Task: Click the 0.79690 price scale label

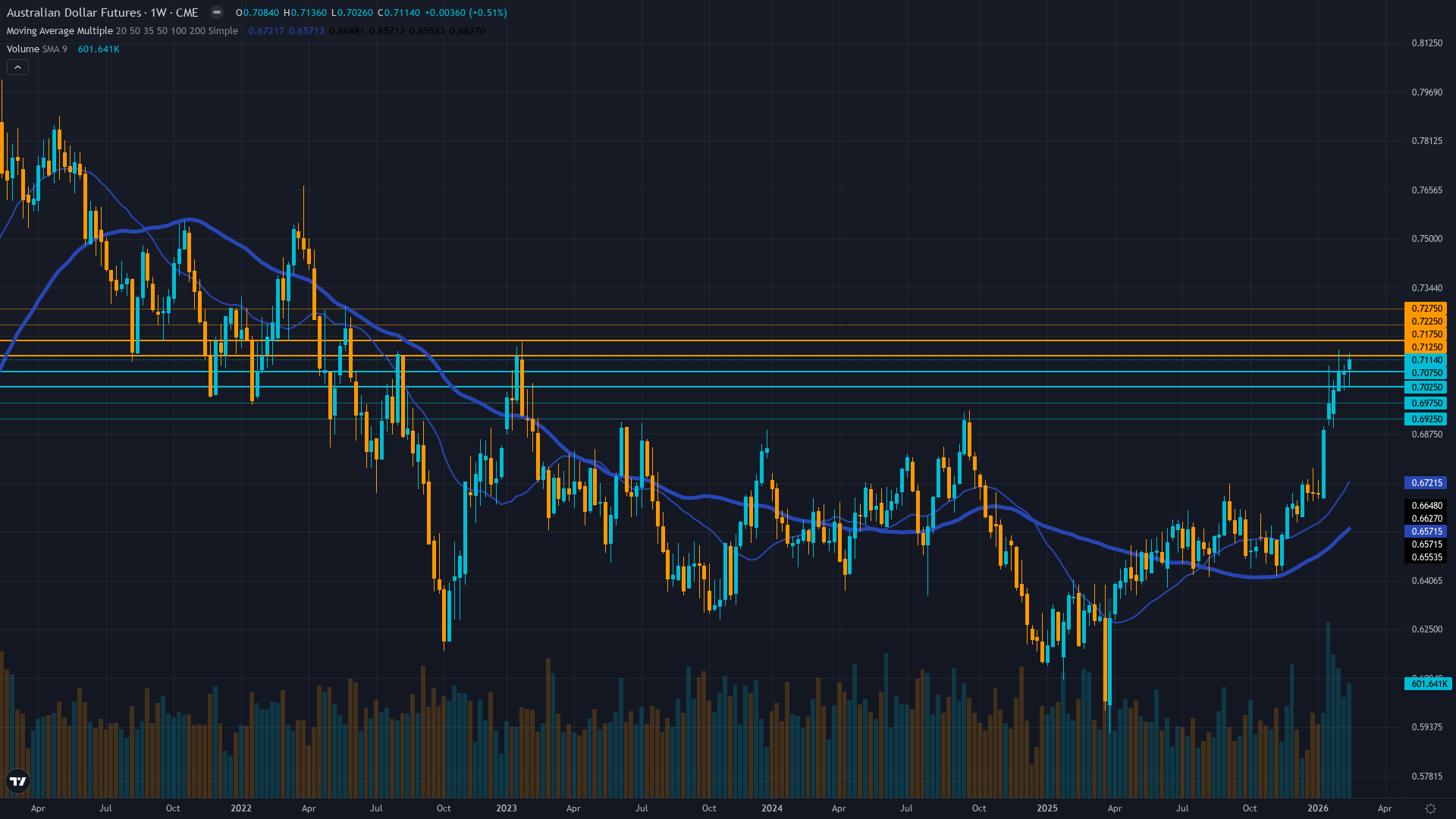Action: tap(1426, 93)
